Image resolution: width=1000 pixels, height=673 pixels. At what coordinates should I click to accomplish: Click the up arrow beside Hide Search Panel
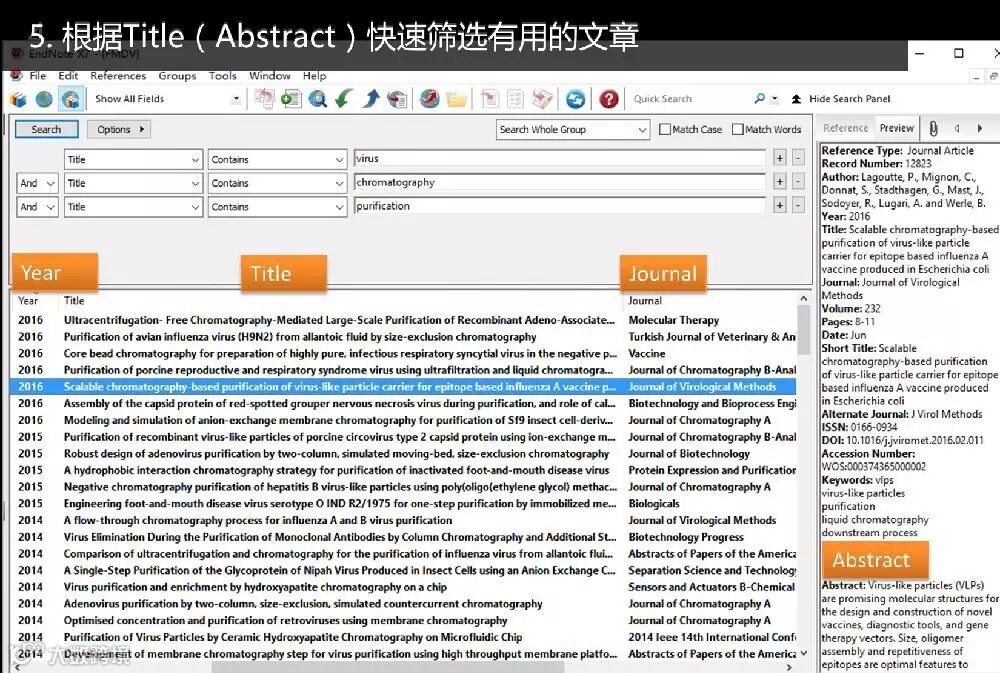coord(796,99)
